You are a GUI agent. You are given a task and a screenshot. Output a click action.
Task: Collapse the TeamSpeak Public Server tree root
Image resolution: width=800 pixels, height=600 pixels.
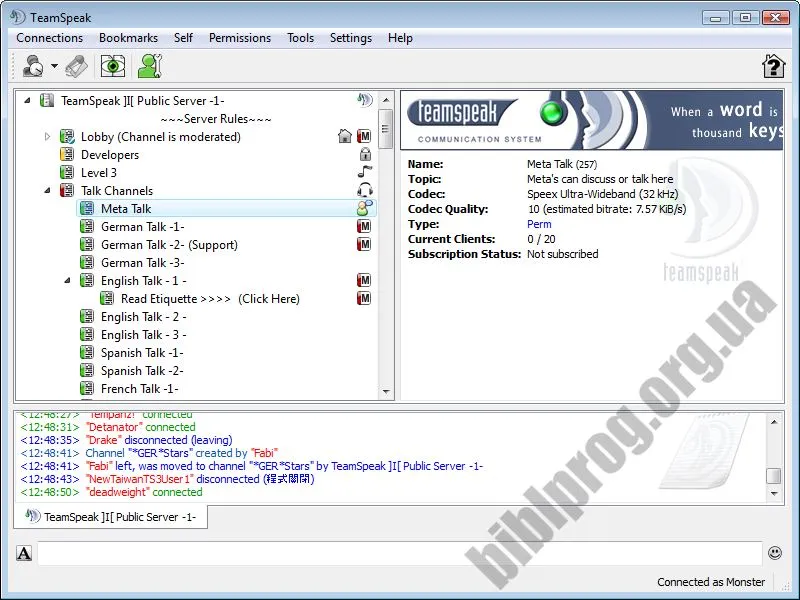tap(28, 101)
